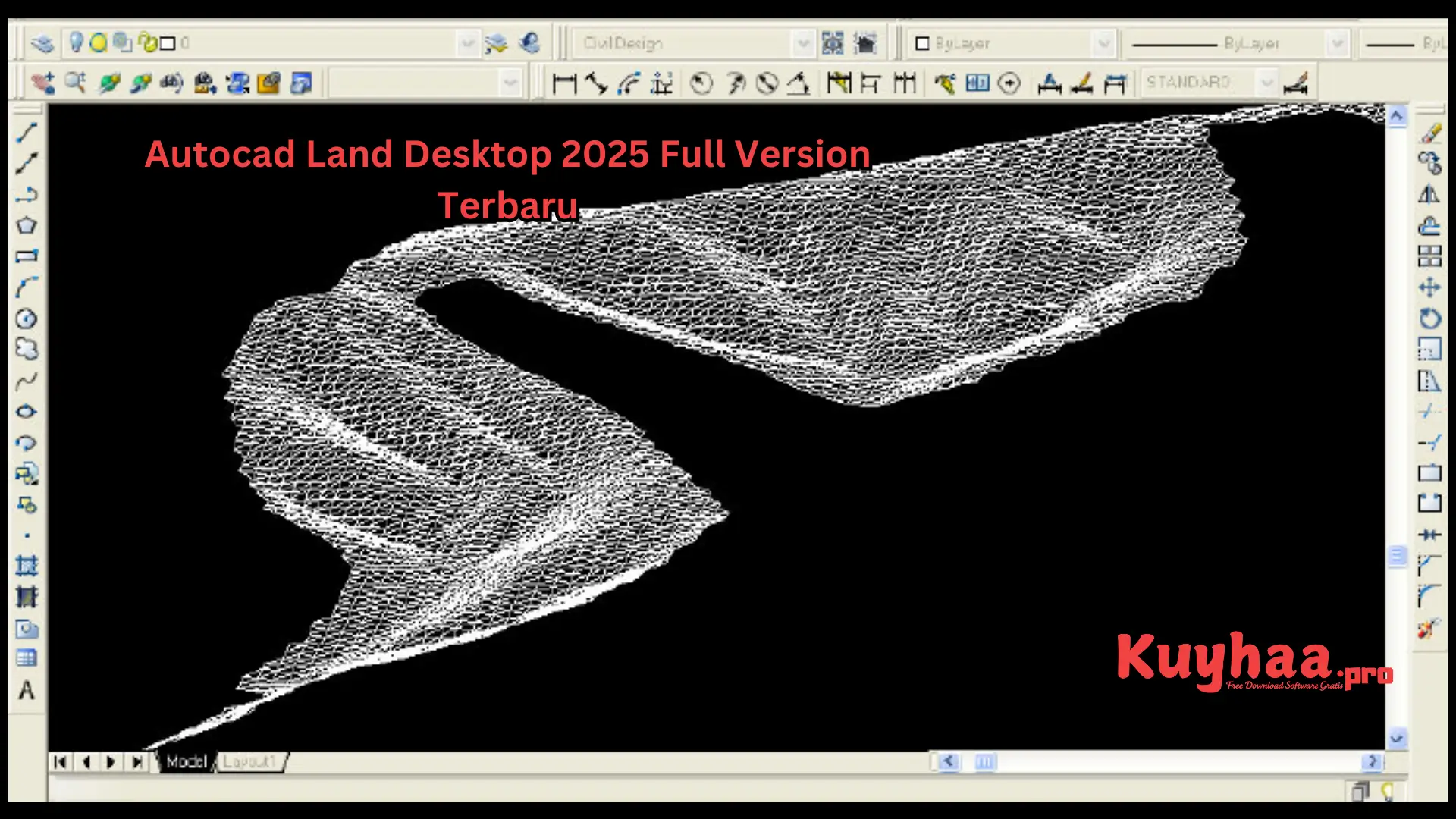Click the layer color swatch square
Viewport: 1456px width, 819px height.
point(168,43)
